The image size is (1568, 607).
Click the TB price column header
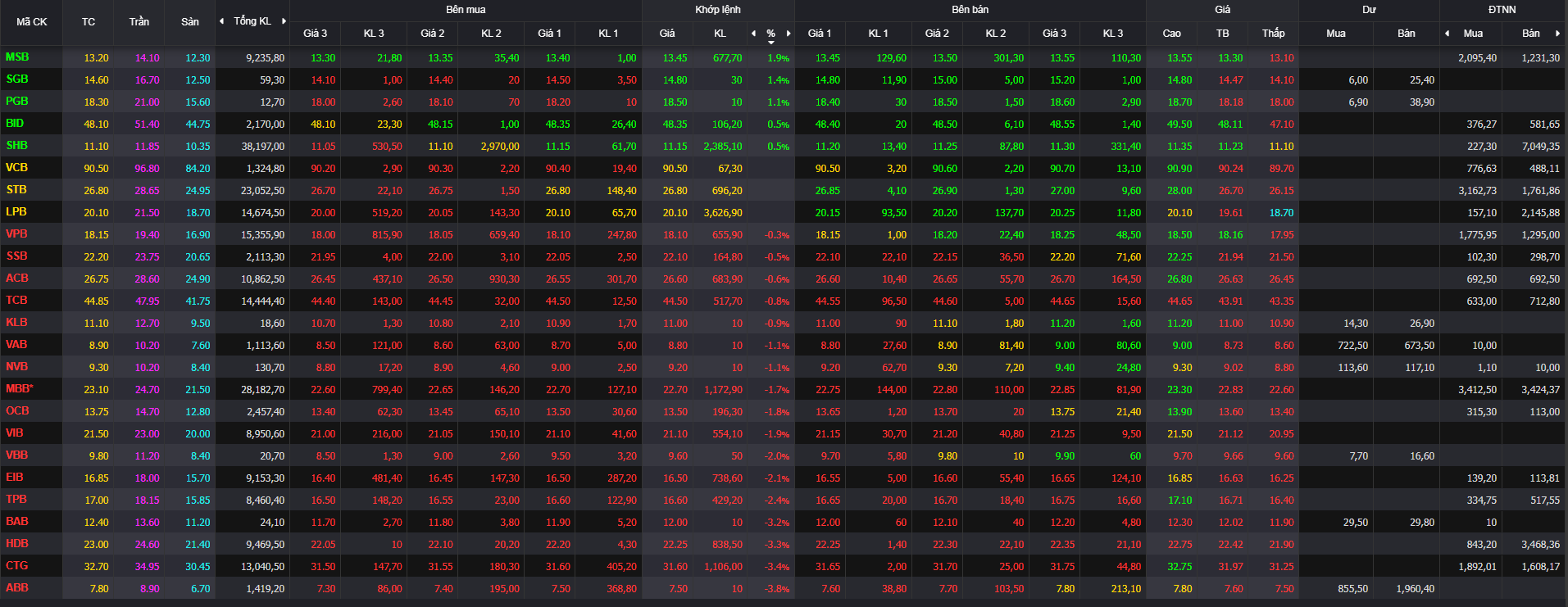click(1223, 34)
